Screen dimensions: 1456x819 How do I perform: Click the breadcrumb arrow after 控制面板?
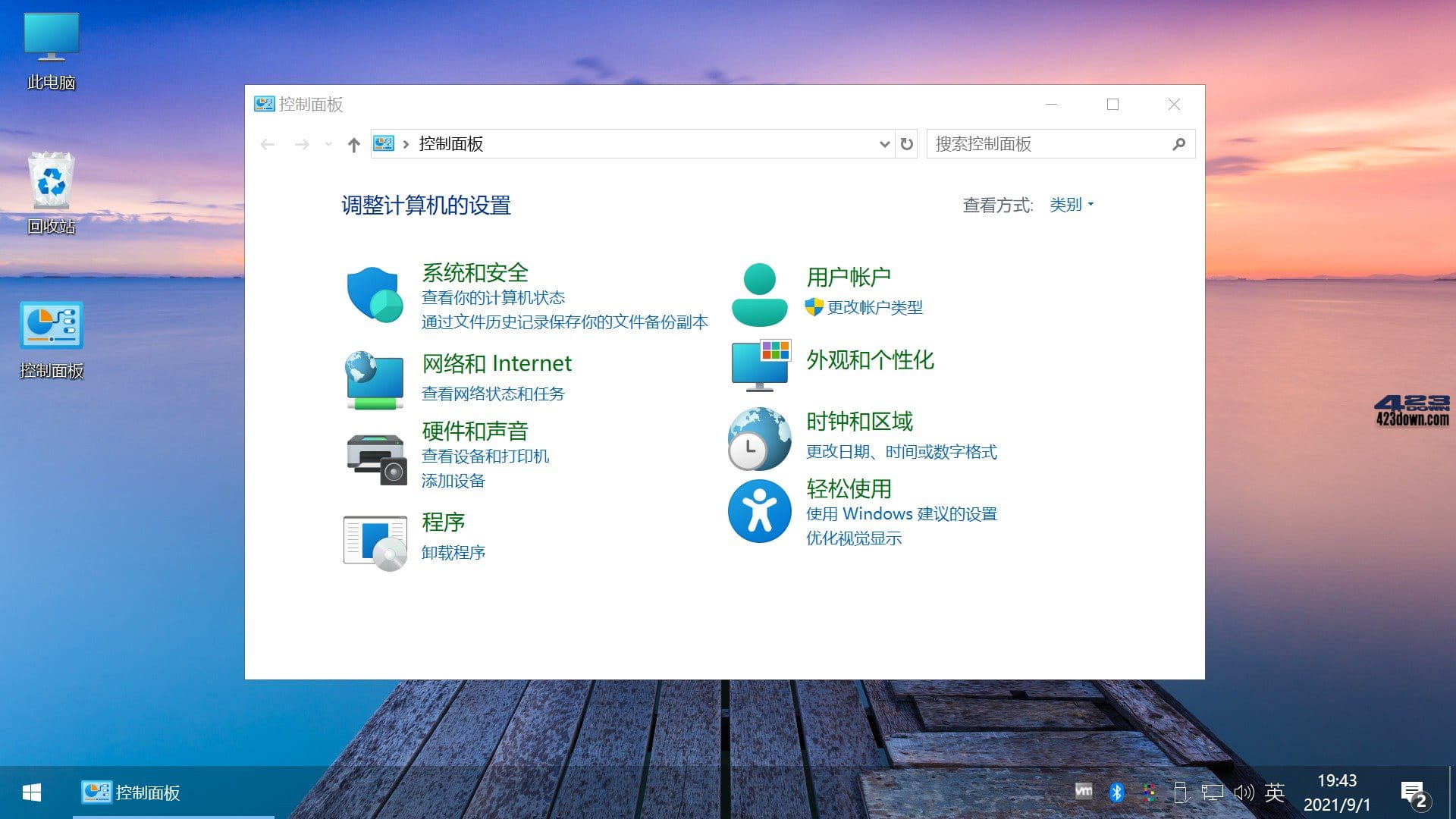(x=407, y=143)
